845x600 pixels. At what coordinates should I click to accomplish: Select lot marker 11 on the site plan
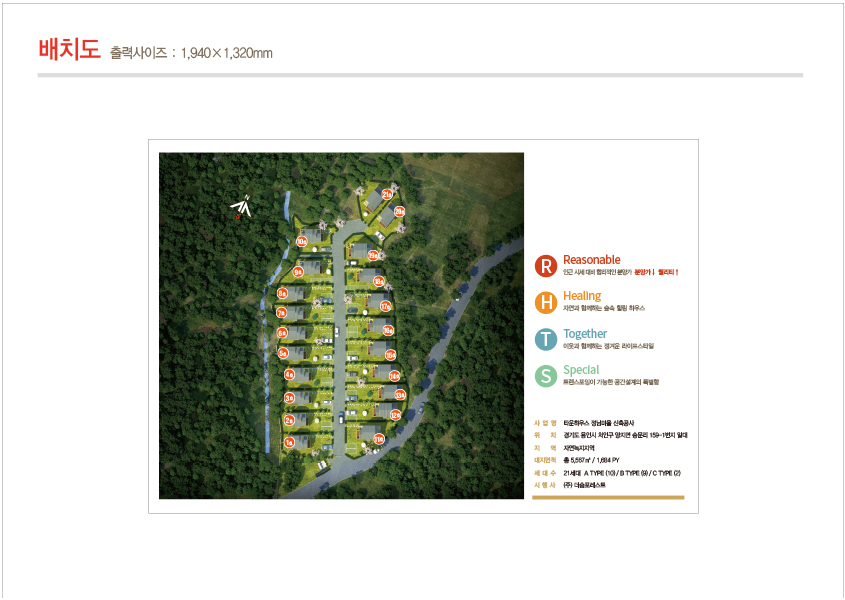[x=379, y=439]
